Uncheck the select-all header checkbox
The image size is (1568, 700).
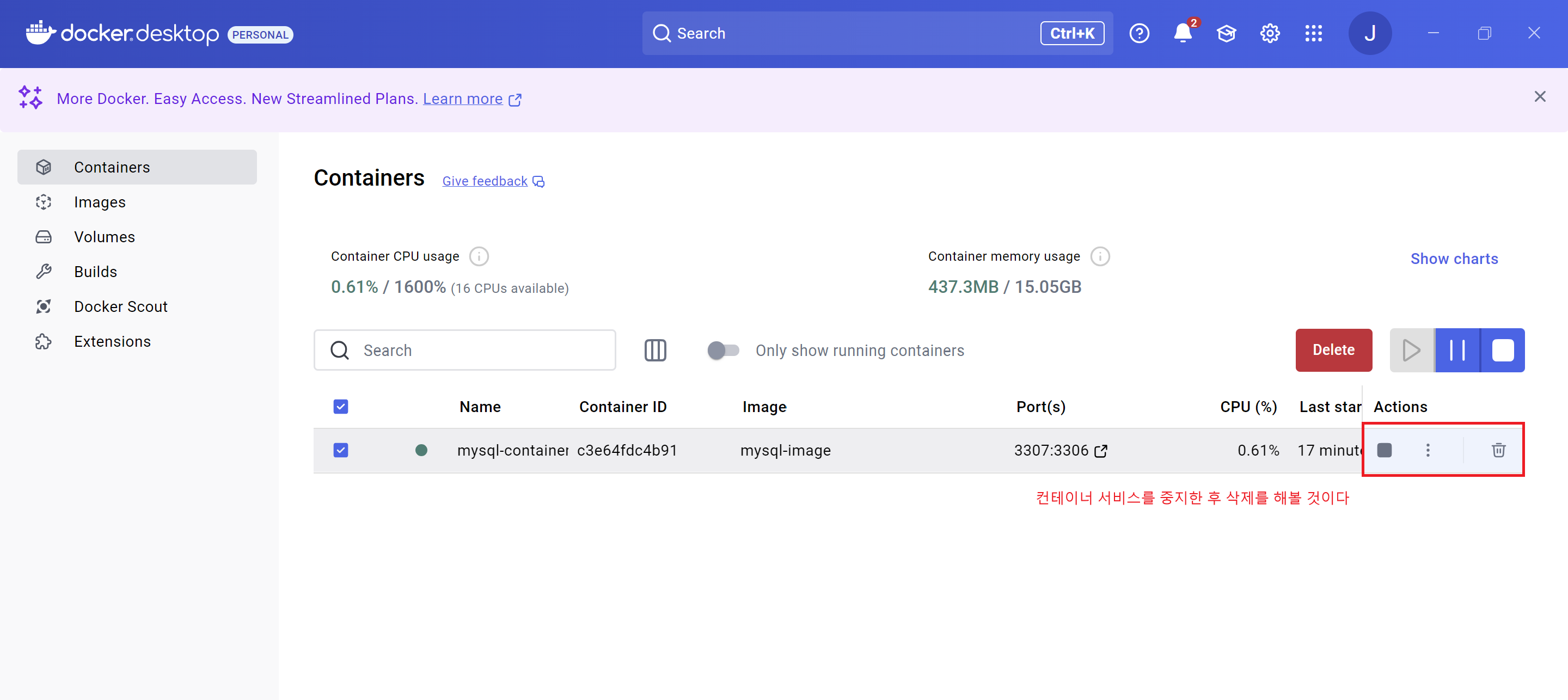(x=341, y=407)
